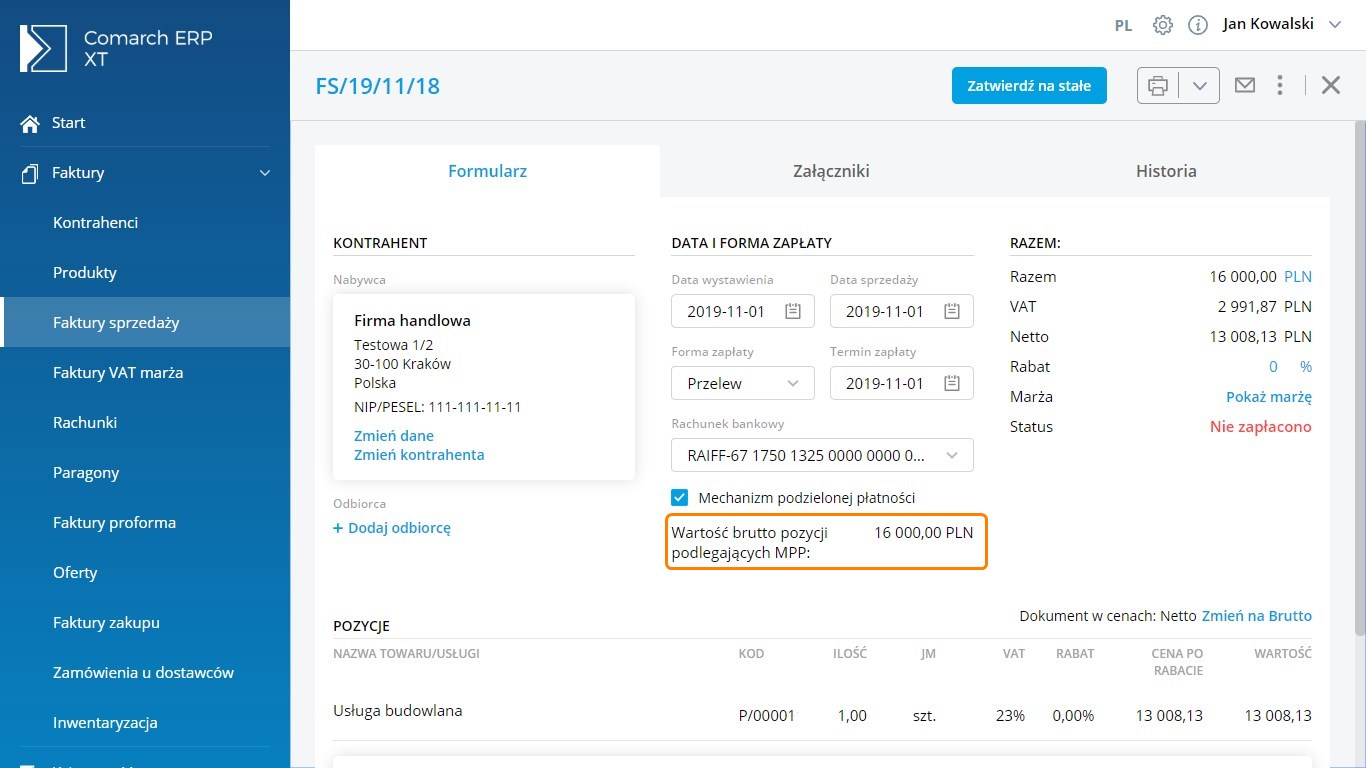
Task: Open Zamówienia u dostawców in sidebar
Action: 145,672
